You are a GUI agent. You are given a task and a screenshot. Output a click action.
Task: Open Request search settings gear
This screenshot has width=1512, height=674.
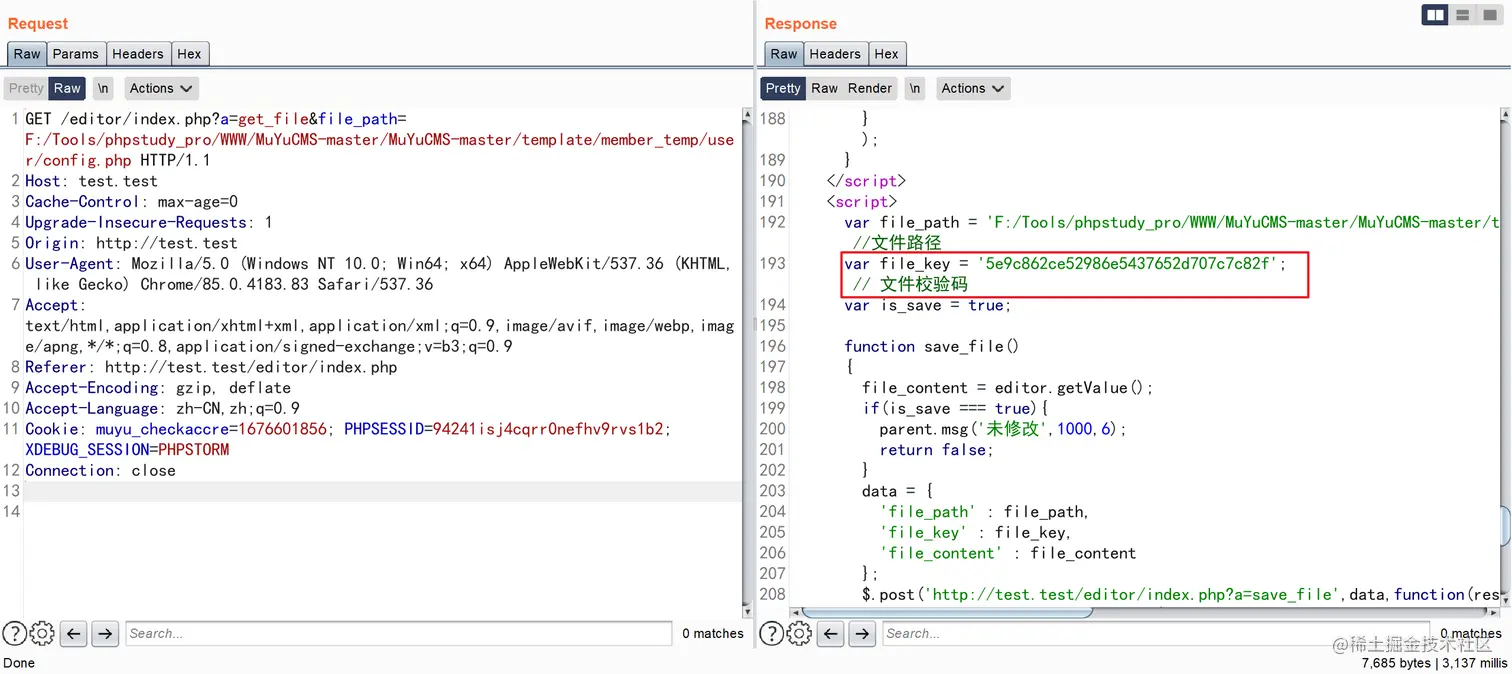[41, 633]
